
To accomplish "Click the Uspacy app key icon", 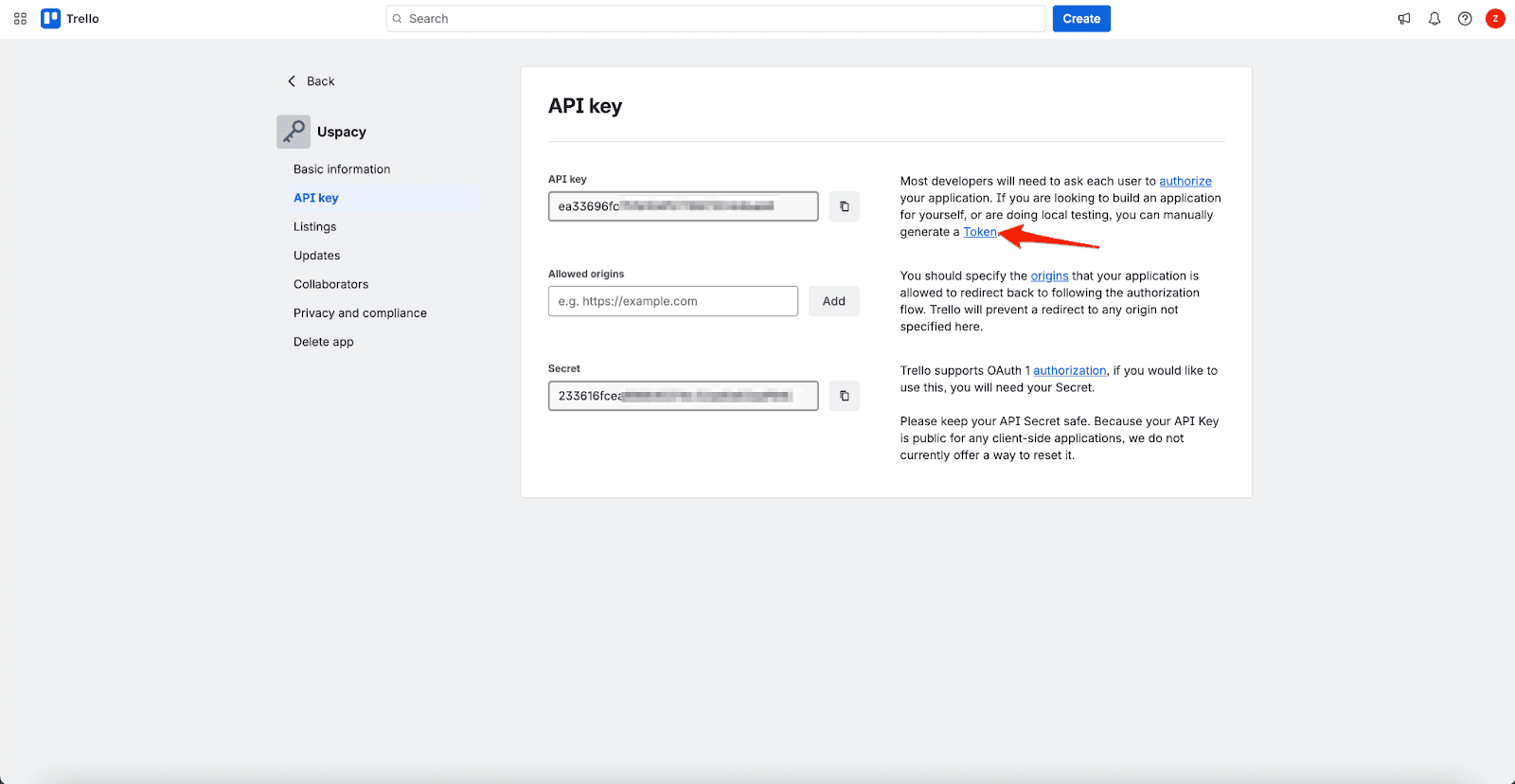I will [x=294, y=132].
